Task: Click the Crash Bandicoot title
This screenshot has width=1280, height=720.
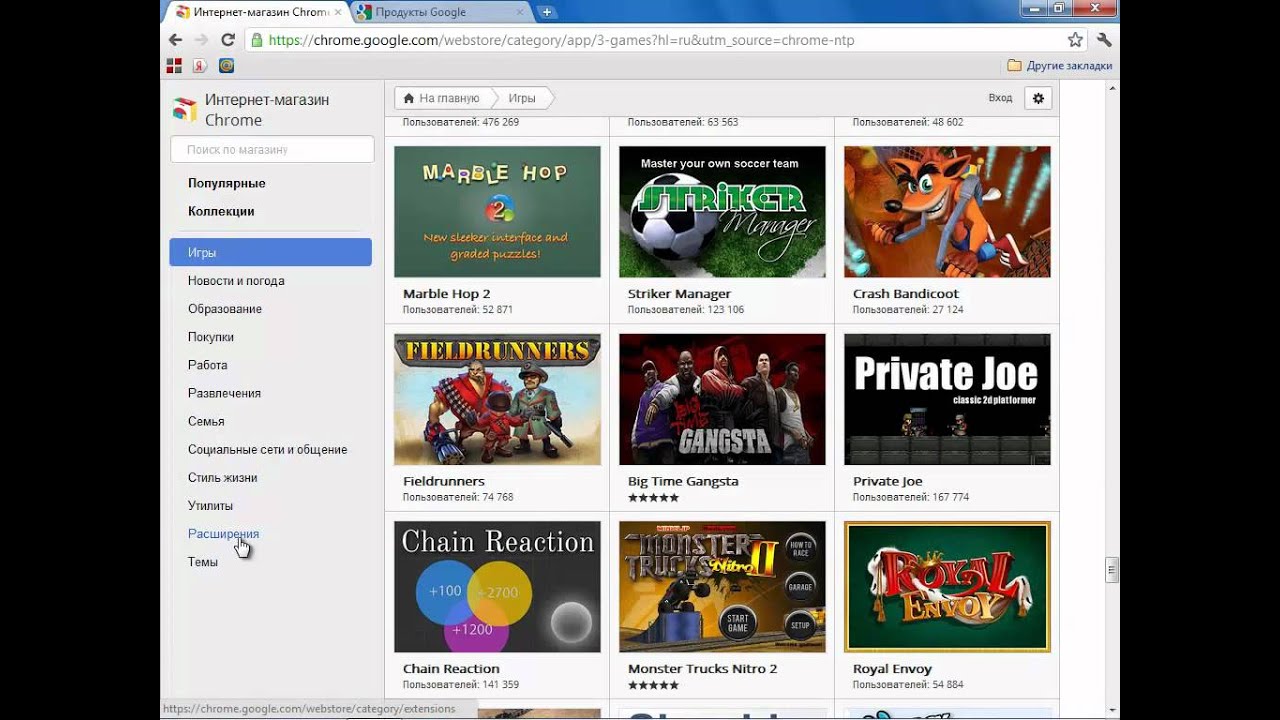Action: coord(906,294)
